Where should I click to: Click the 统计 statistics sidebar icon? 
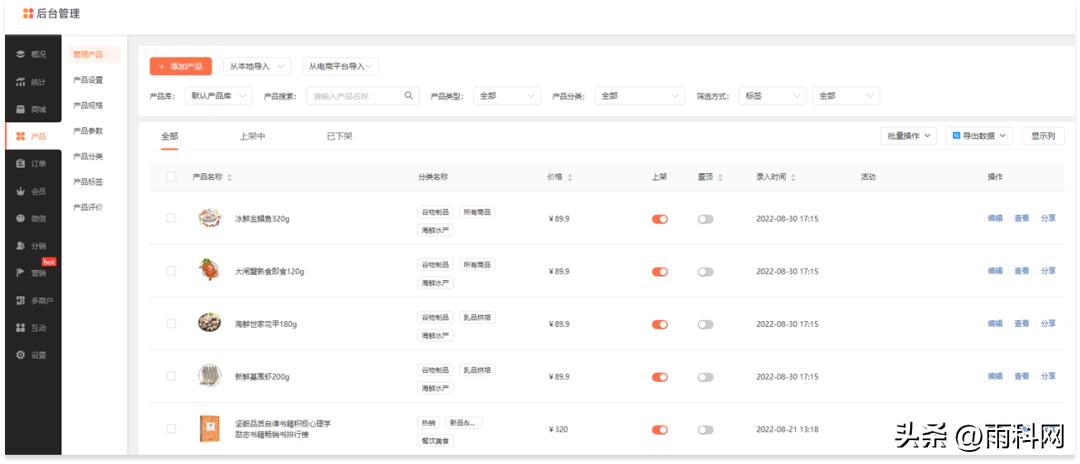coord(20,82)
